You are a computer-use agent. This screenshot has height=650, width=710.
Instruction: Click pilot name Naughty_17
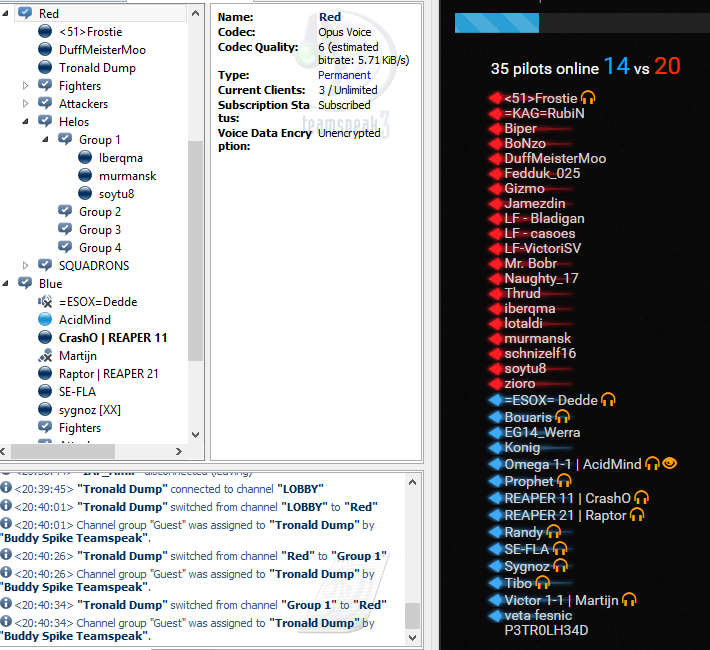pyautogui.click(x=541, y=278)
